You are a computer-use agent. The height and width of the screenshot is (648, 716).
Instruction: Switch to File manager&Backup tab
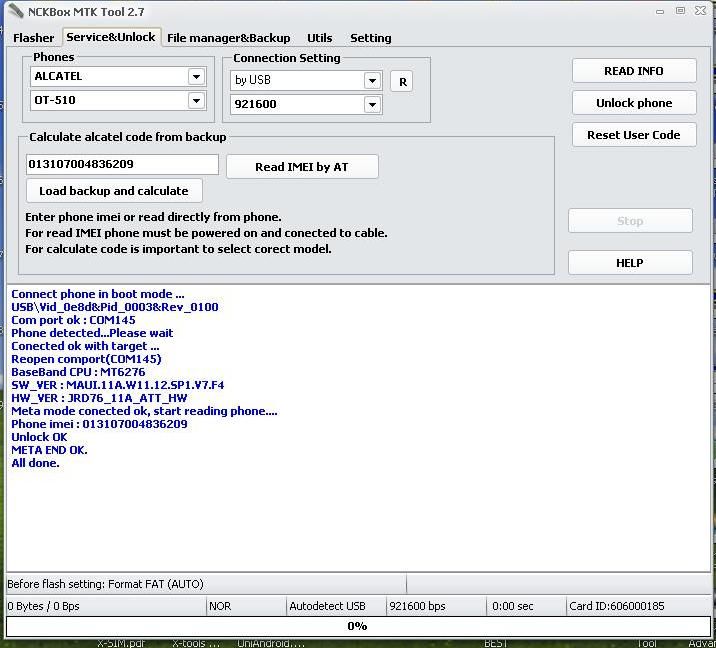click(228, 38)
